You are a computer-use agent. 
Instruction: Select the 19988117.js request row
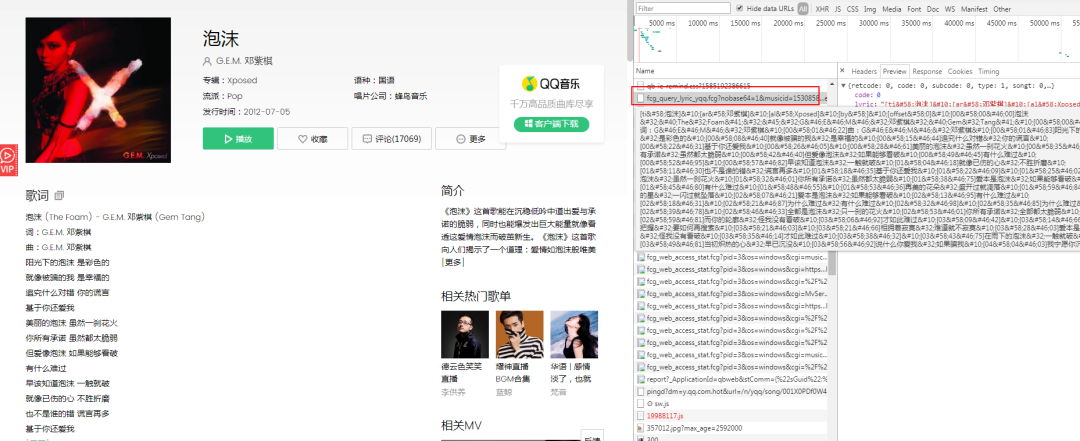pyautogui.click(x=731, y=416)
